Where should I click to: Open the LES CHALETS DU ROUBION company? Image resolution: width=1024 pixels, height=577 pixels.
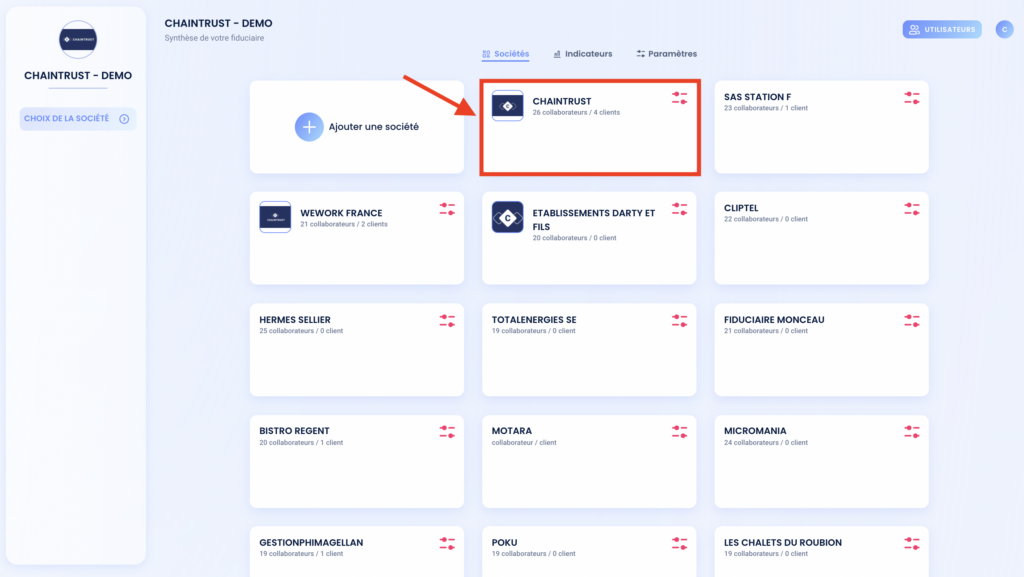tap(782, 542)
